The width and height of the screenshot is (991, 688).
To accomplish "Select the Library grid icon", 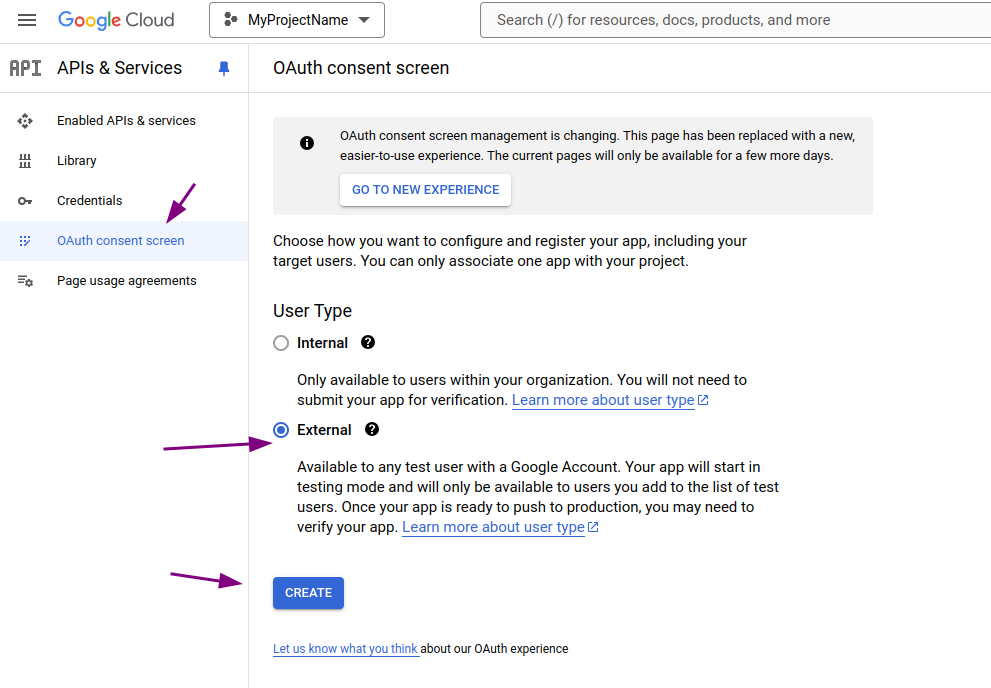I will tap(24, 160).
